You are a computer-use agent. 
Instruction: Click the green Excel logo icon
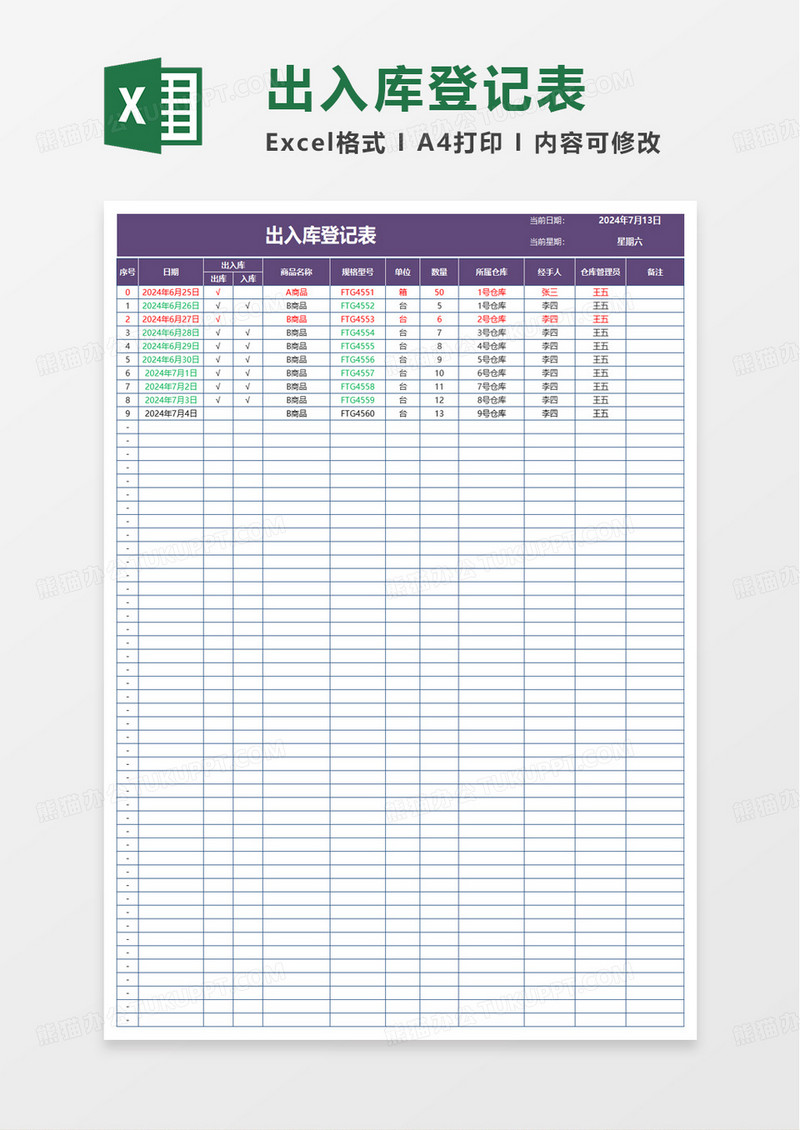[x=153, y=106]
